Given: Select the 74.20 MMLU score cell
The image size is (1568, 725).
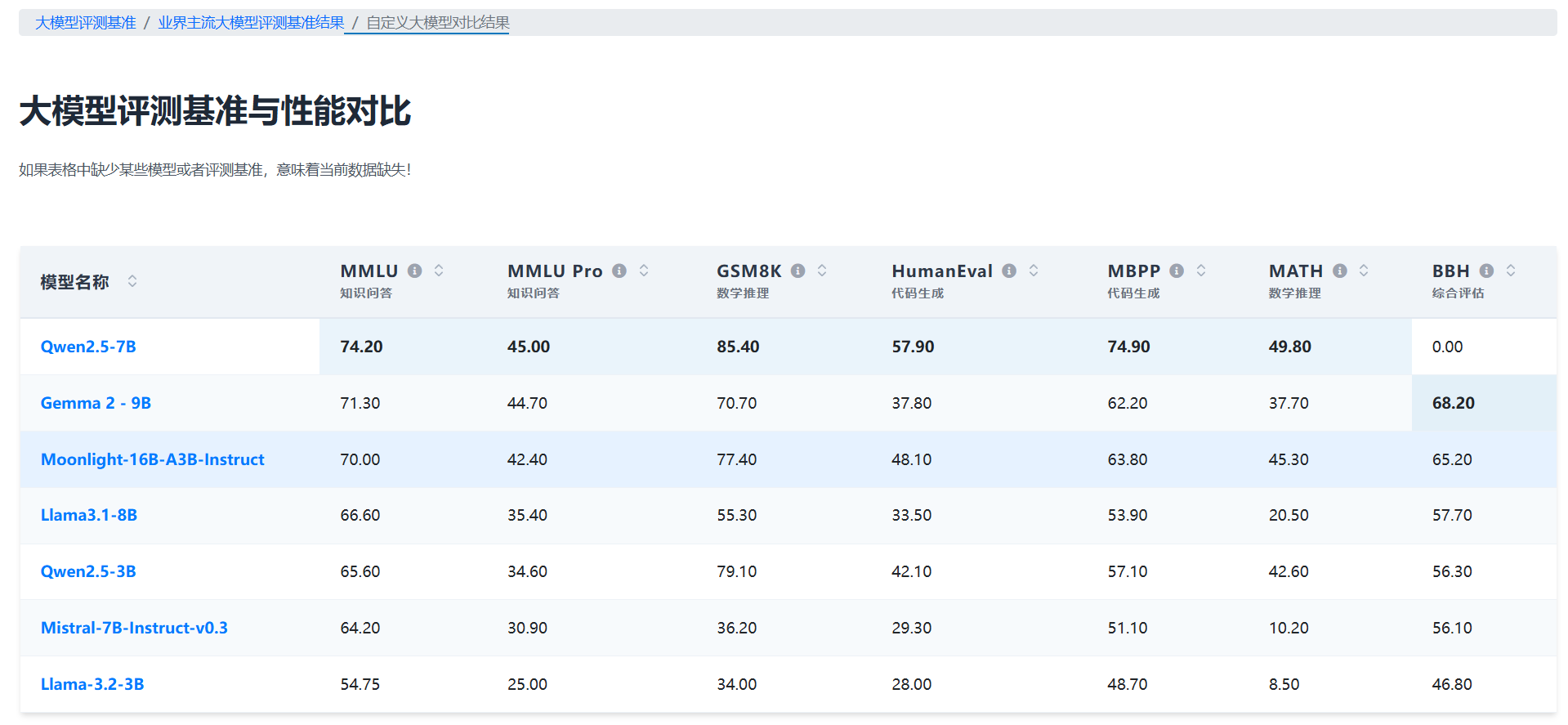Looking at the screenshot, I should (x=403, y=347).
